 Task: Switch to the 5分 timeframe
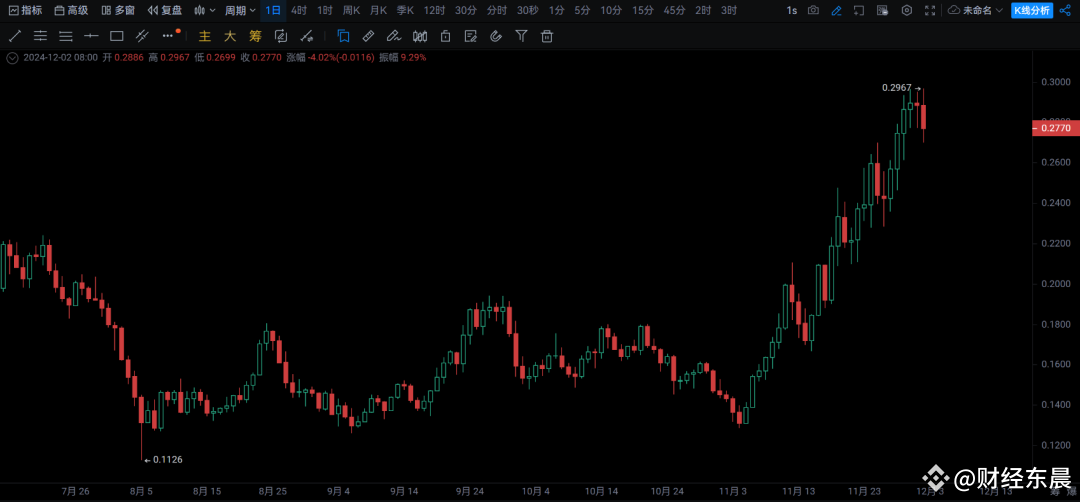(582, 10)
